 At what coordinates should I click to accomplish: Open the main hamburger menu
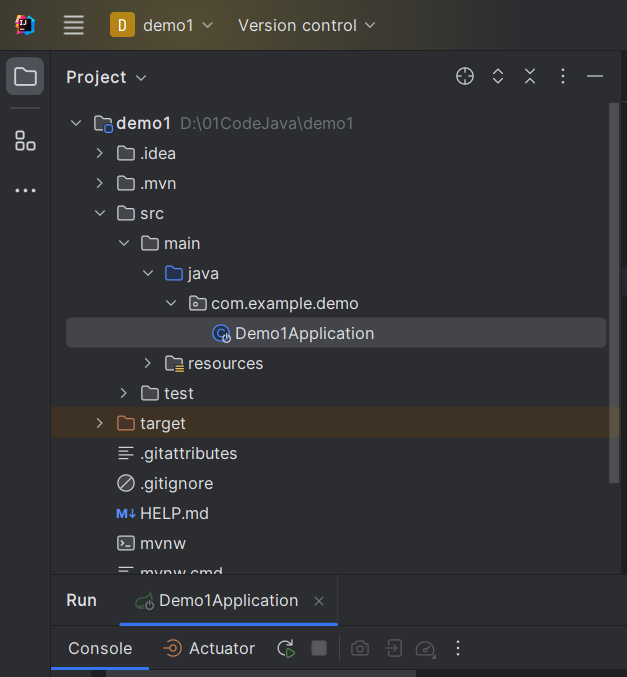pyautogui.click(x=73, y=25)
